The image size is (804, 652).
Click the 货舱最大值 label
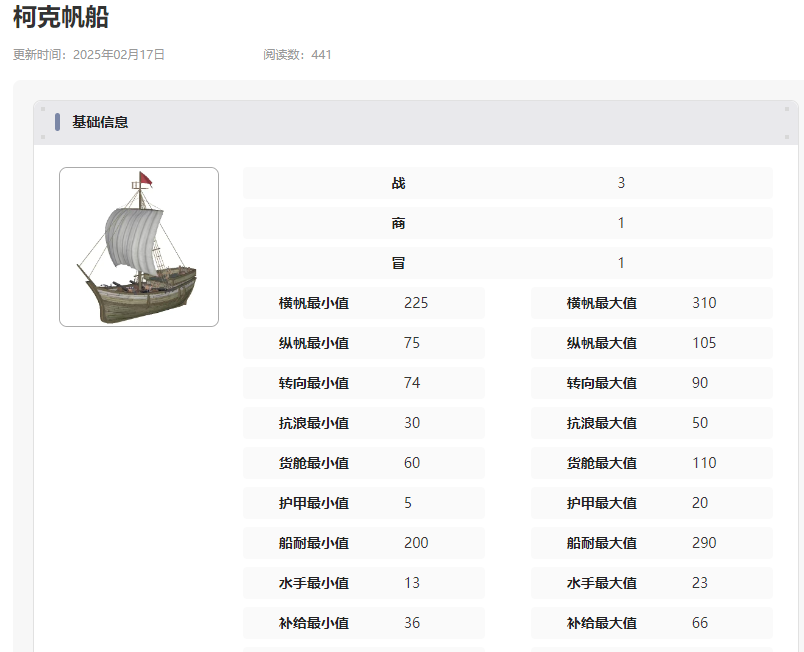(602, 463)
